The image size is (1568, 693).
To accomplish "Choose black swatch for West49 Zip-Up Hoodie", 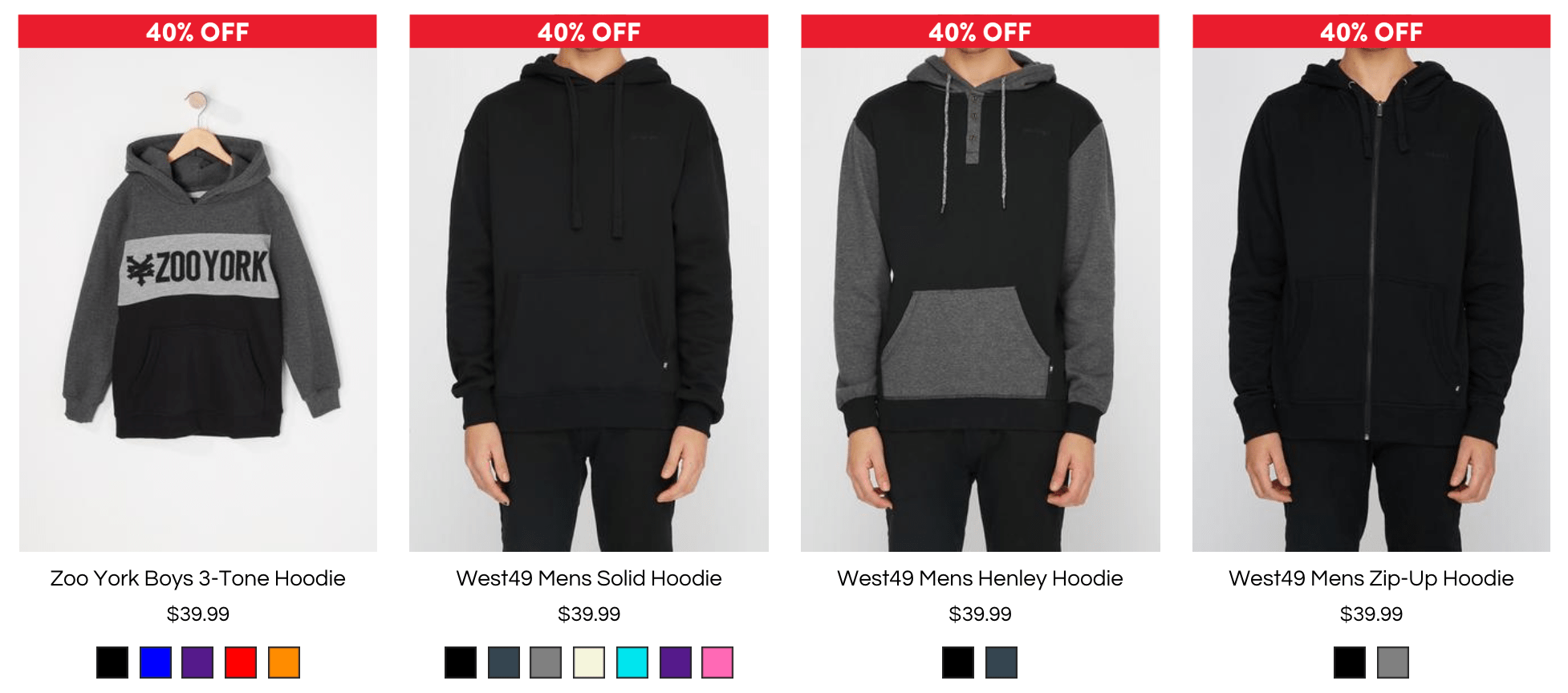I will (x=1350, y=663).
